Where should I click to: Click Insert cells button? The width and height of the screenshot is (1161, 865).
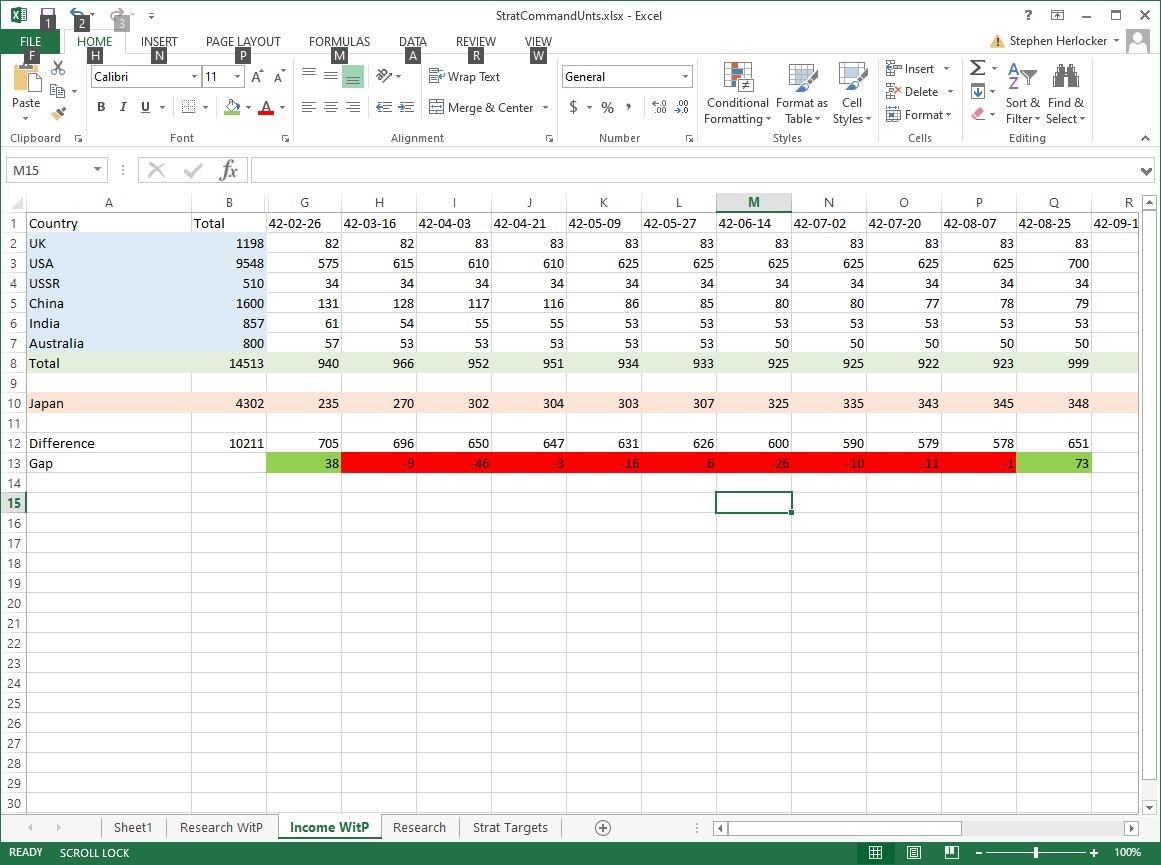coord(918,69)
